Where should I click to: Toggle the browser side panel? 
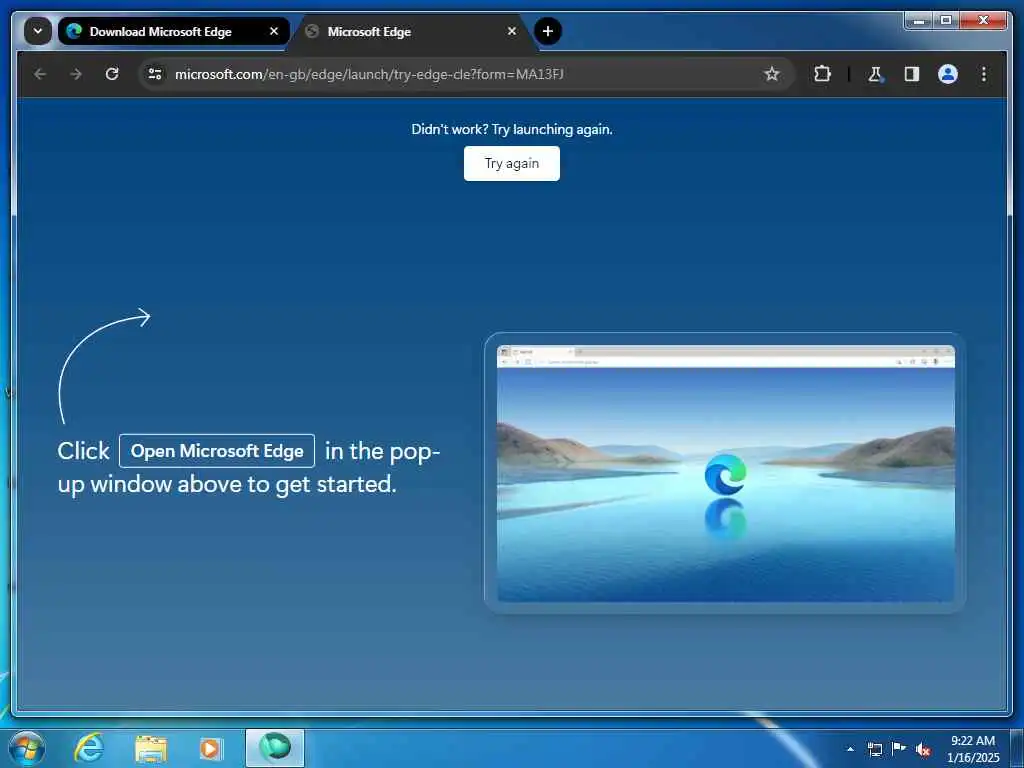tap(912, 74)
